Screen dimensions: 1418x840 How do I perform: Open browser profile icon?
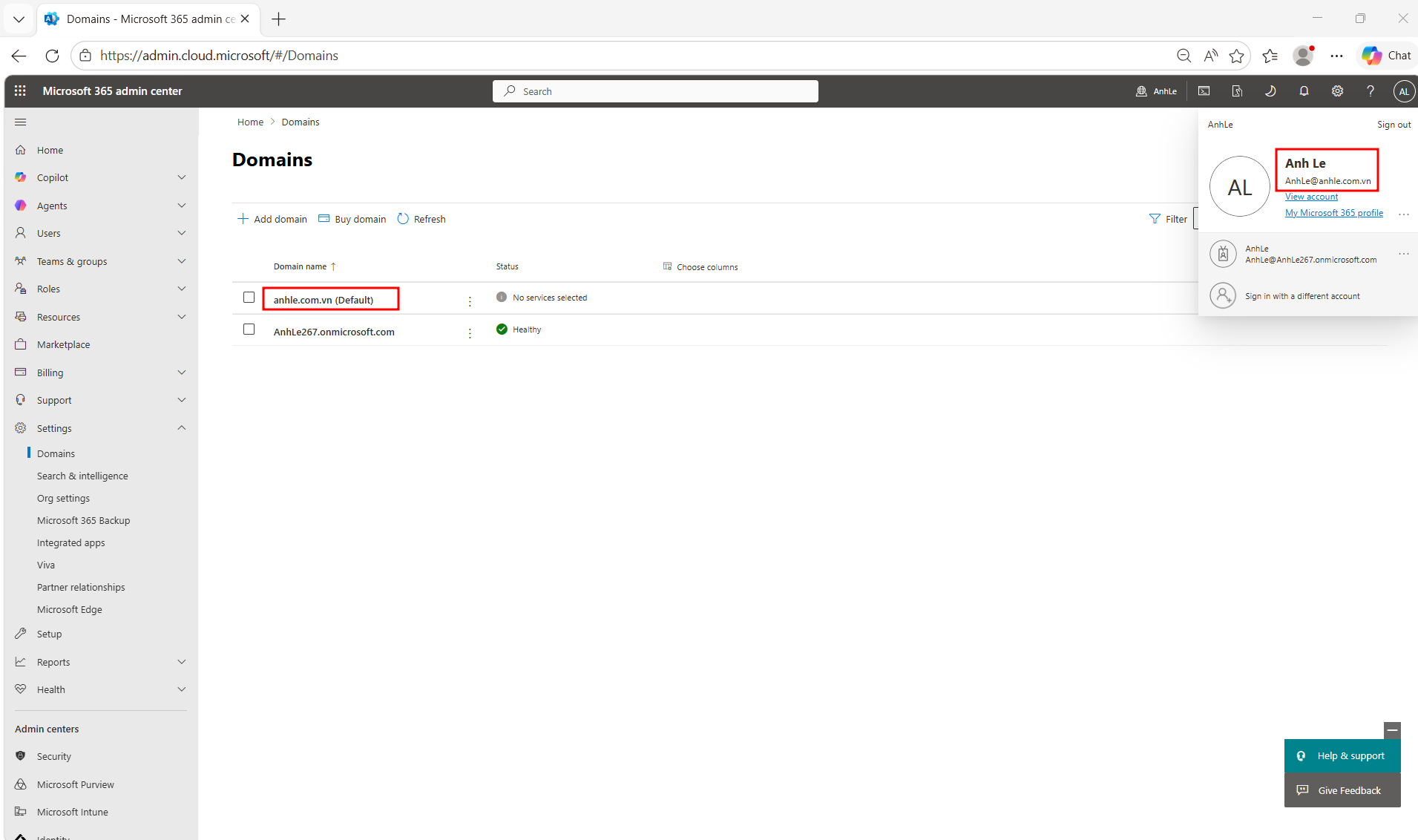point(1303,56)
